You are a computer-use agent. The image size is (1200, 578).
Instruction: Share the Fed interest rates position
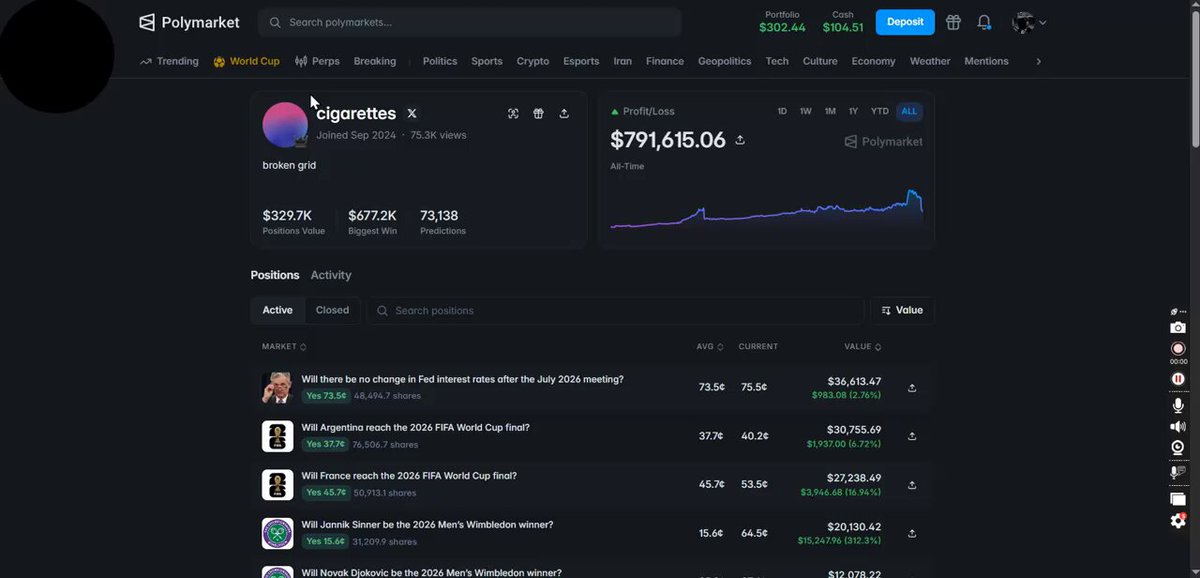click(x=912, y=388)
